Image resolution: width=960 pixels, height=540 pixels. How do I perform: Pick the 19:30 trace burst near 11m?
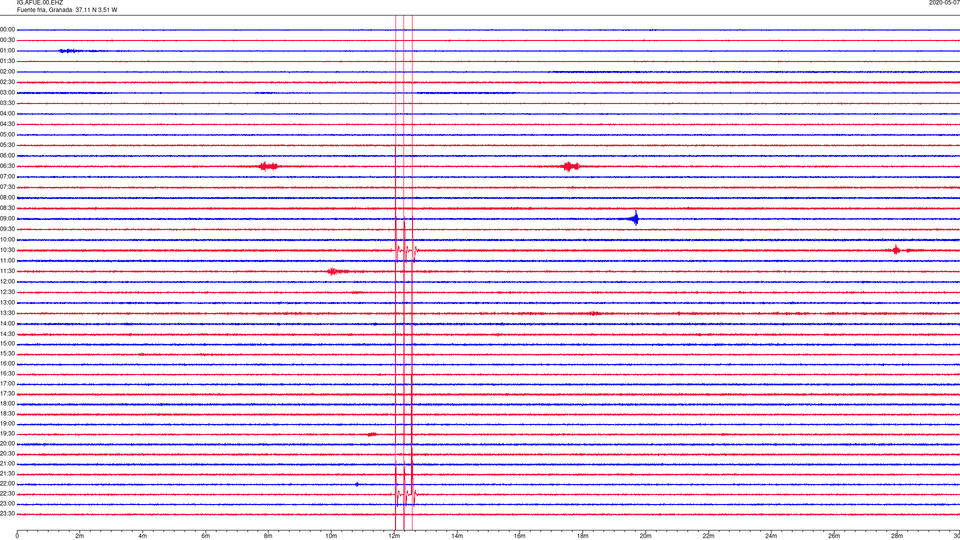(372, 434)
